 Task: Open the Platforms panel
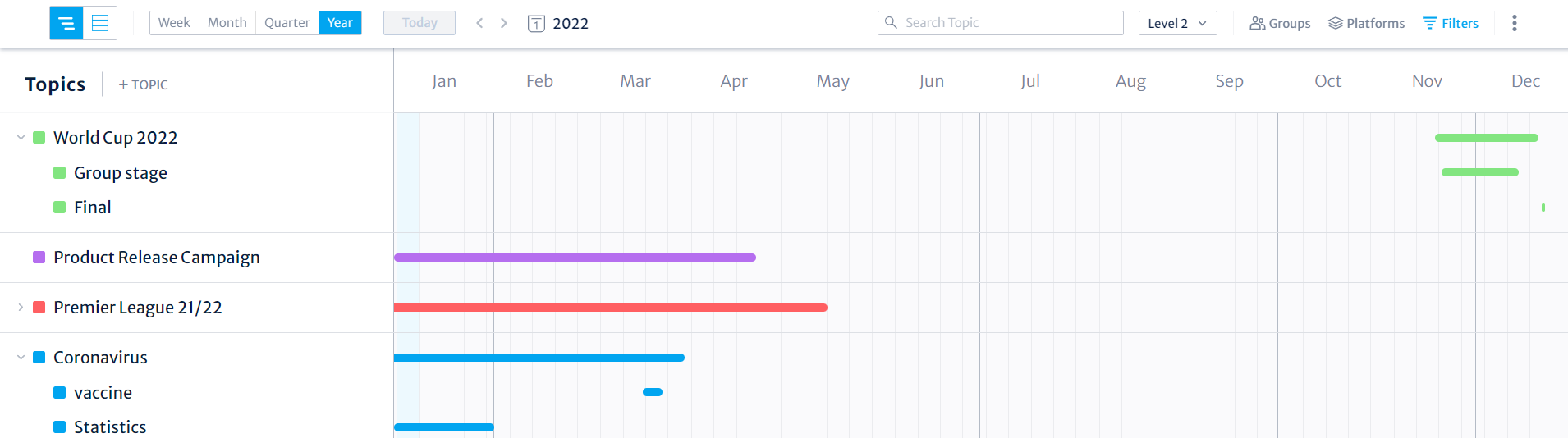[x=1366, y=23]
